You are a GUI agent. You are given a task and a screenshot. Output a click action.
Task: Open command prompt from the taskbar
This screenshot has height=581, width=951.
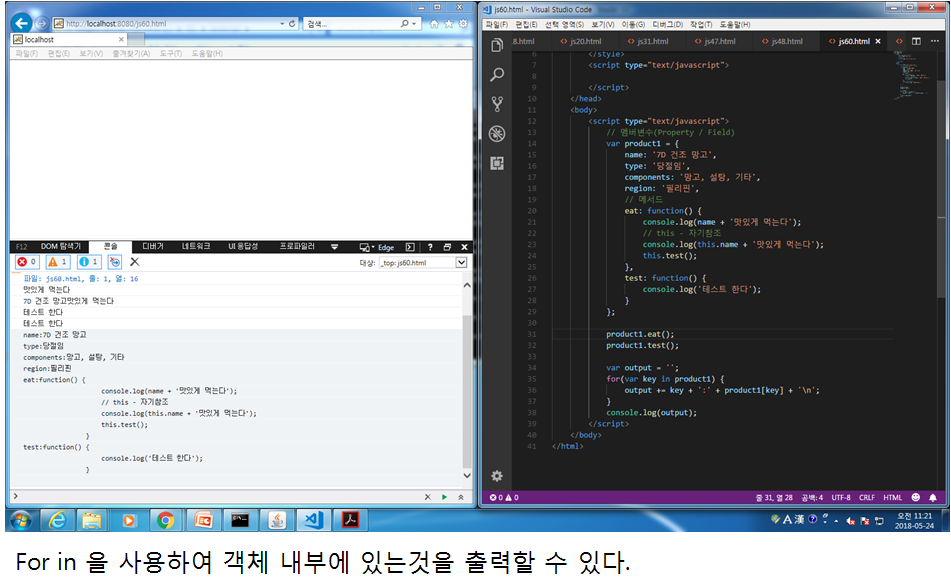pos(240,520)
